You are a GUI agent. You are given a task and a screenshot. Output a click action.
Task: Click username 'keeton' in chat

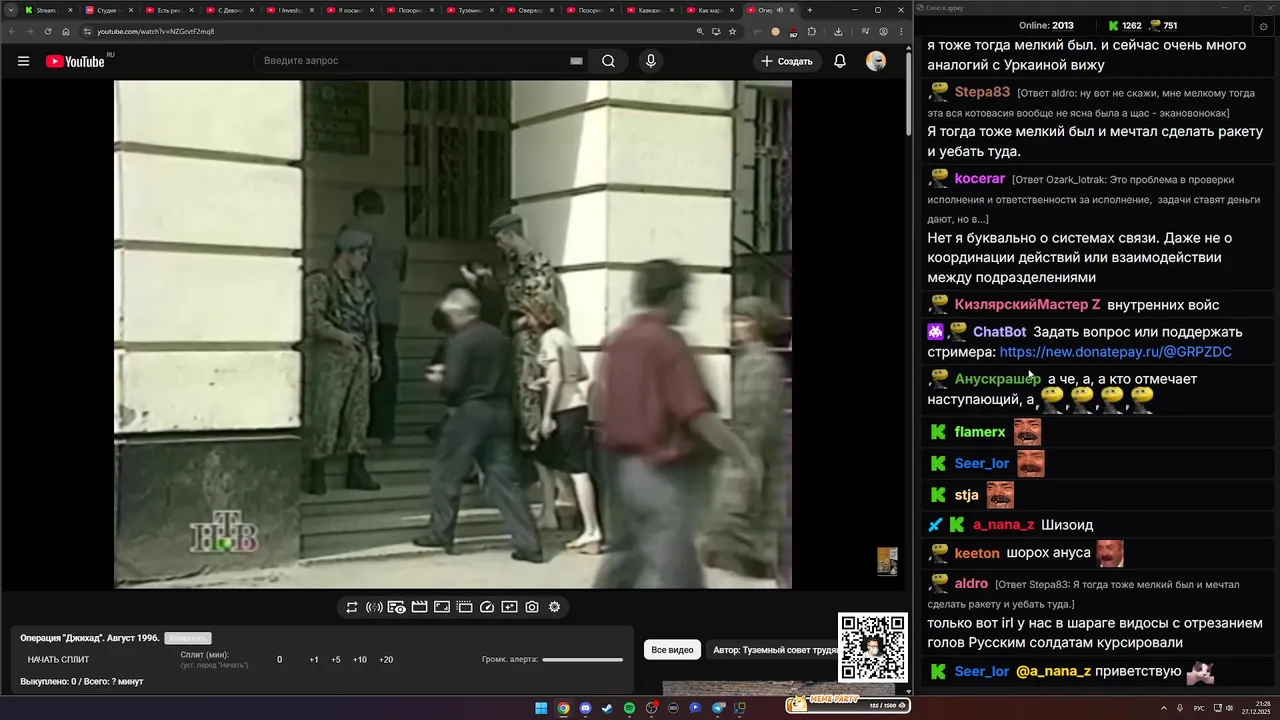click(x=977, y=553)
